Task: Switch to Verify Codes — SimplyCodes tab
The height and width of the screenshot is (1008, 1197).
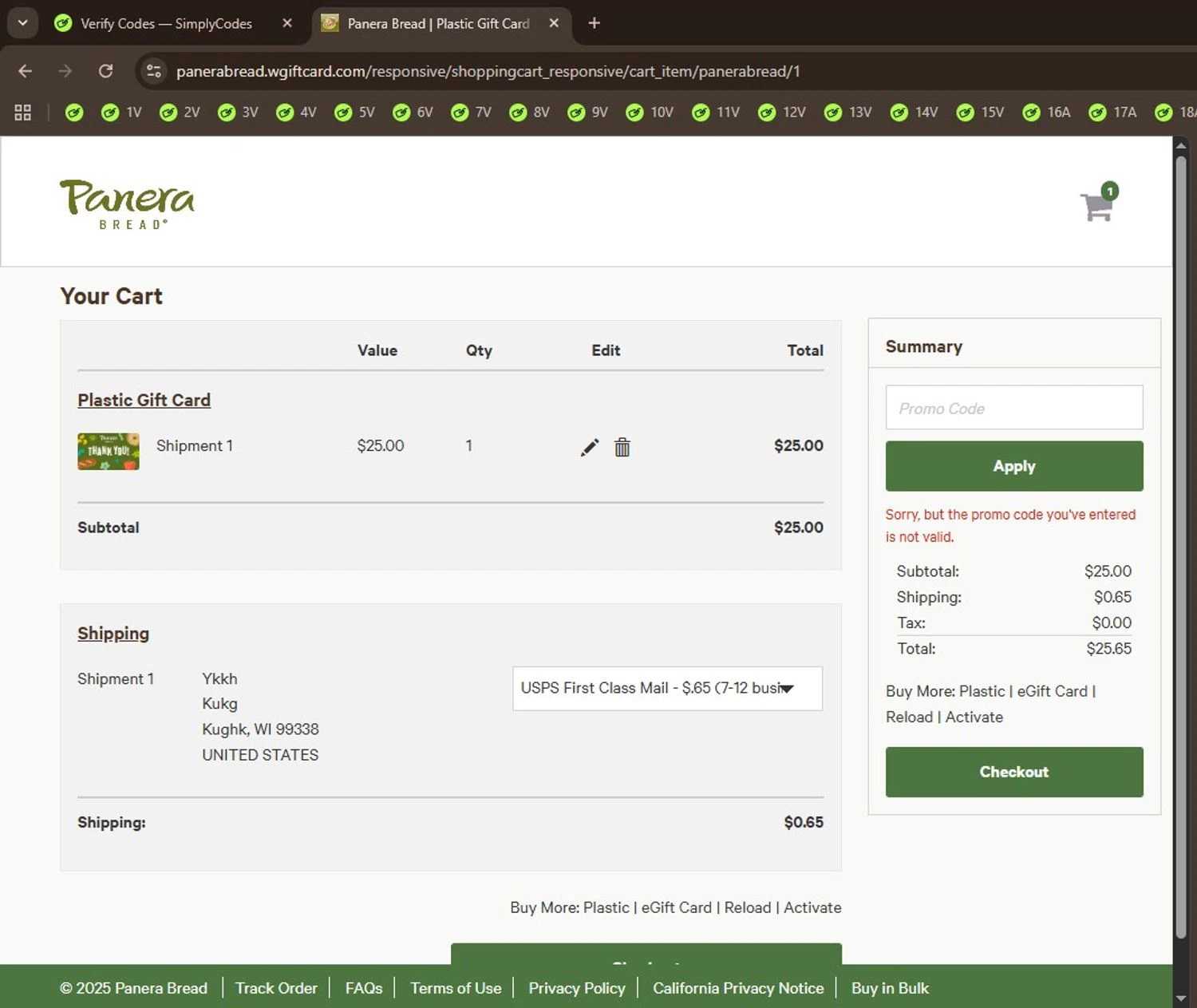Action: coord(165,24)
